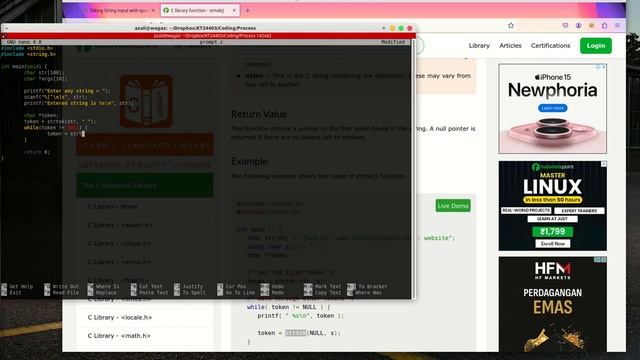Open the Certifications page
The image size is (640, 360).
point(551,45)
